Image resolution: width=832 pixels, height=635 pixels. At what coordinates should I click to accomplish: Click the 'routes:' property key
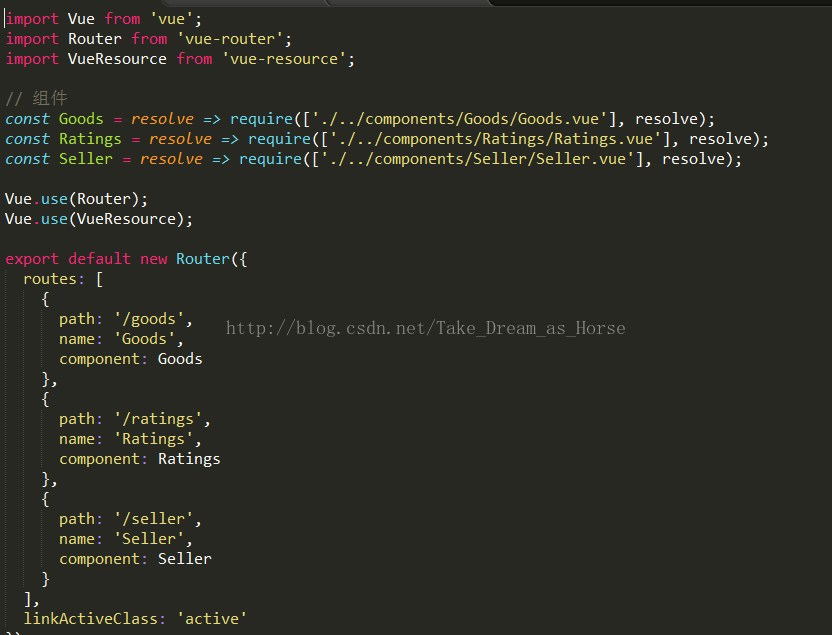(x=54, y=279)
